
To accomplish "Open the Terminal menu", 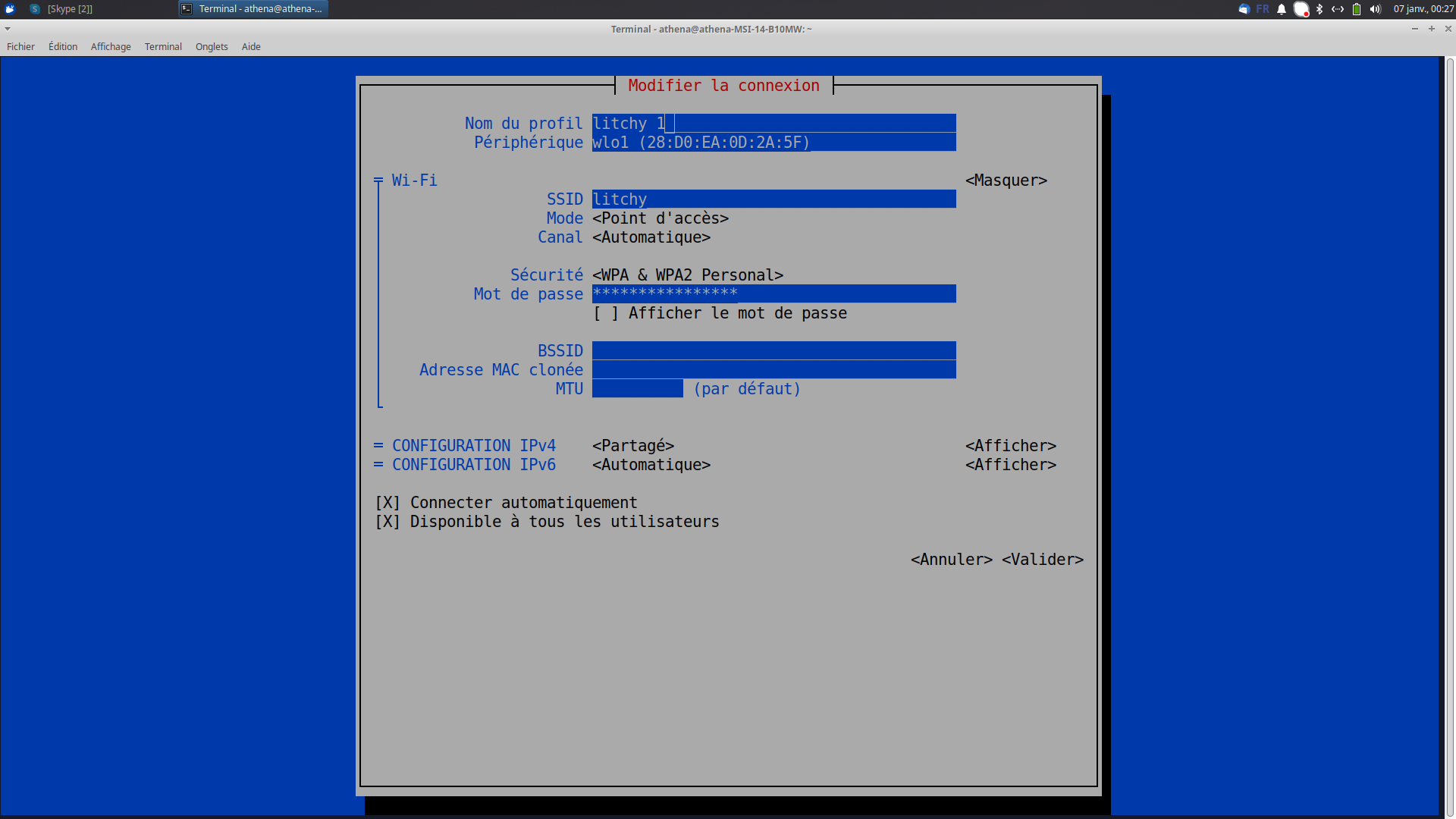I will click(x=163, y=46).
